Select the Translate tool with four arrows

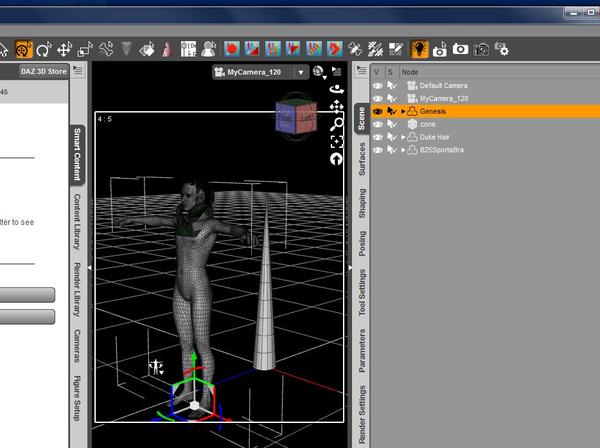(64, 50)
